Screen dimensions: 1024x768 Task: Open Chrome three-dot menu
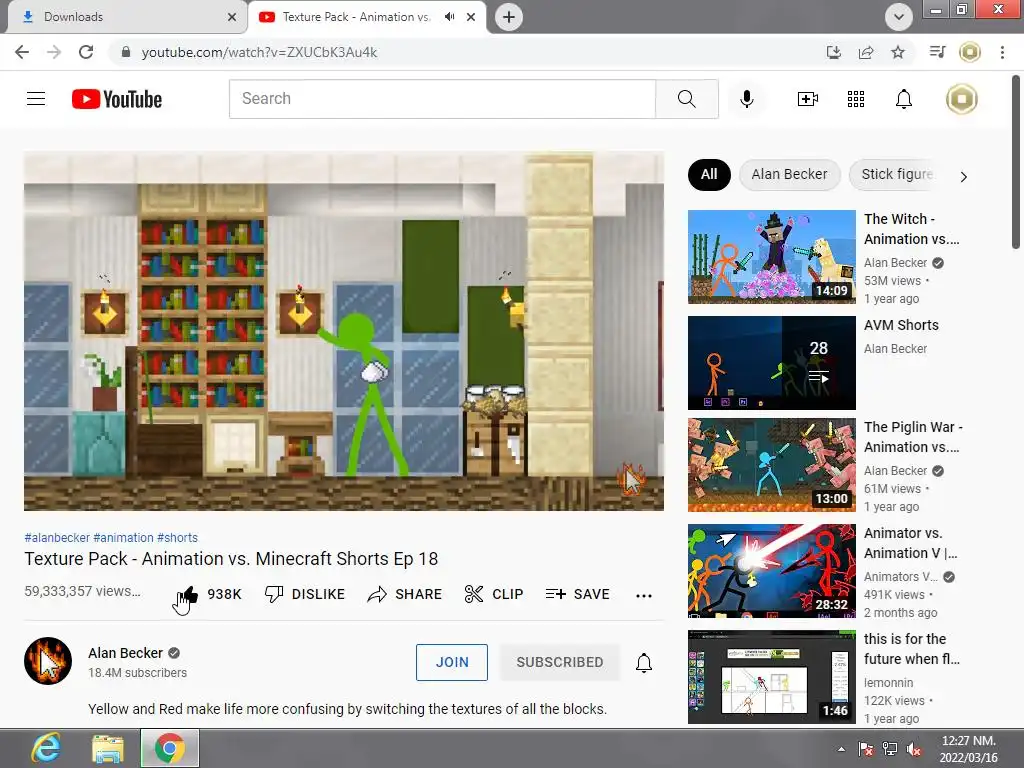pyautogui.click(x=1002, y=52)
